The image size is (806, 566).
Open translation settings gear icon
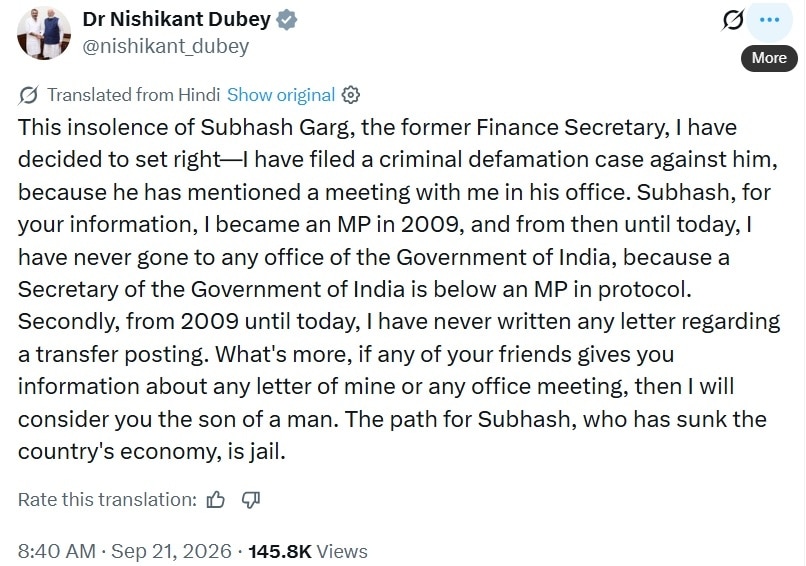pyautogui.click(x=351, y=95)
